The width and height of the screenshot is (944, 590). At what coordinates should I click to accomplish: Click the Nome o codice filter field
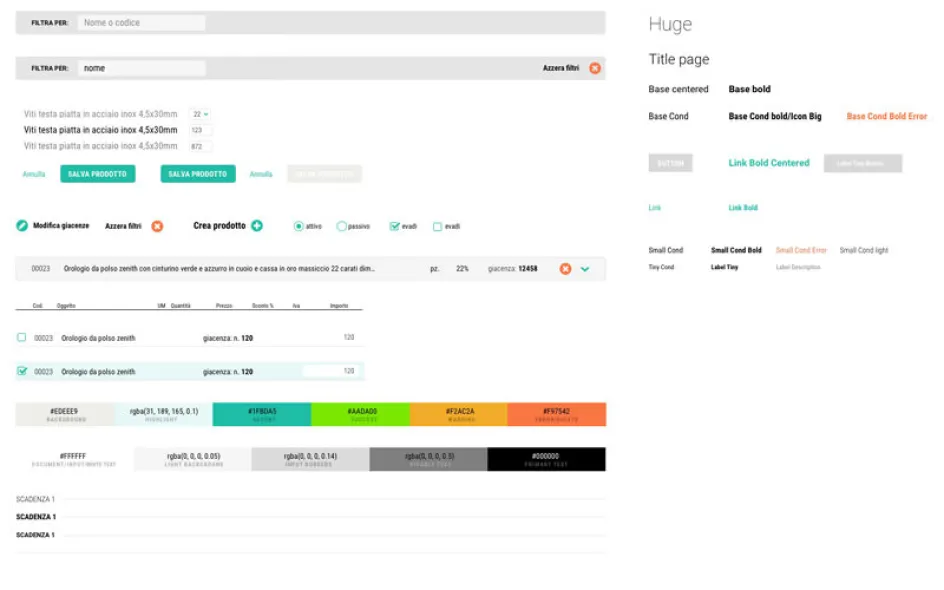click(x=141, y=22)
